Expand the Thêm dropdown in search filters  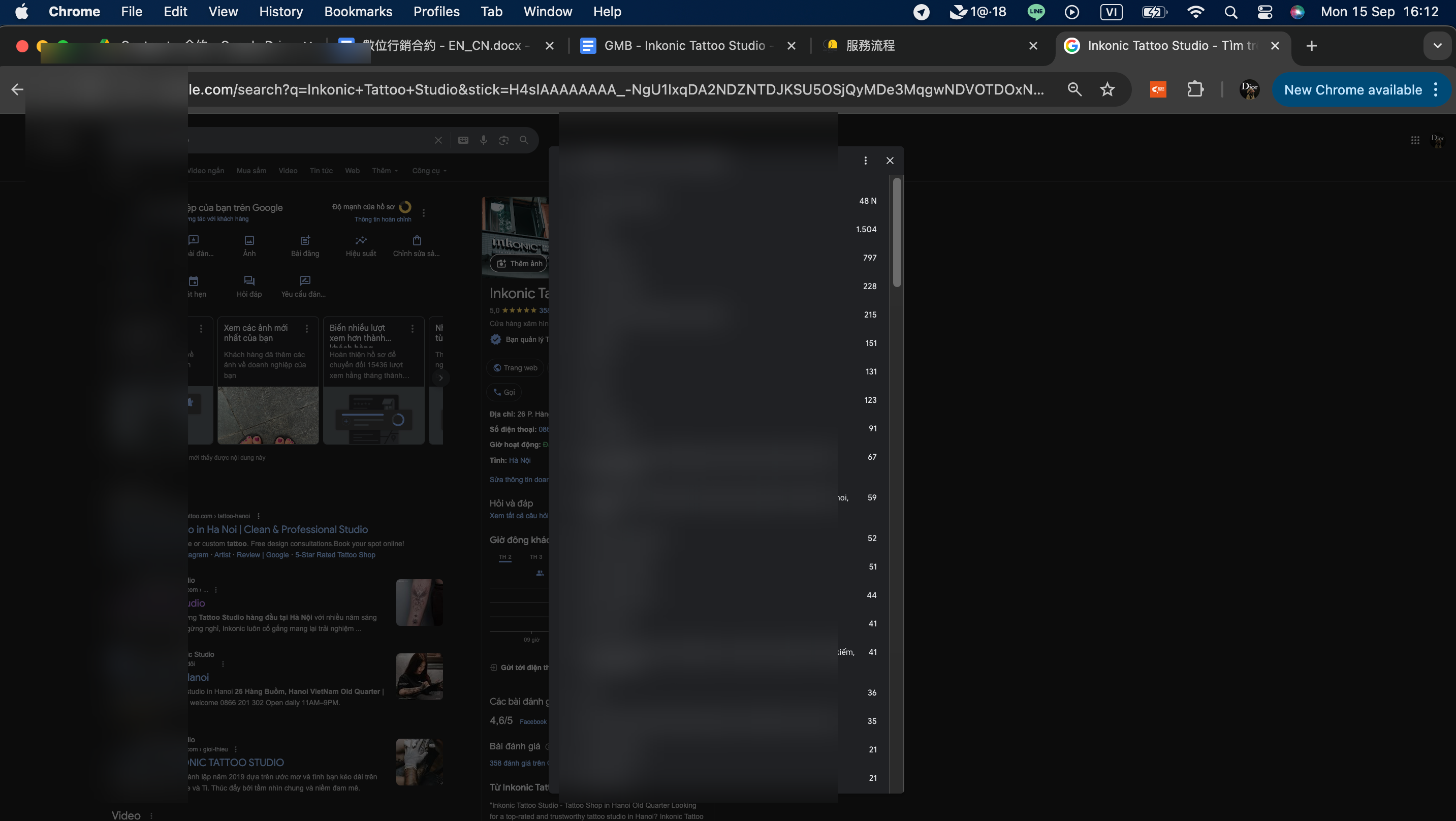[385, 171]
